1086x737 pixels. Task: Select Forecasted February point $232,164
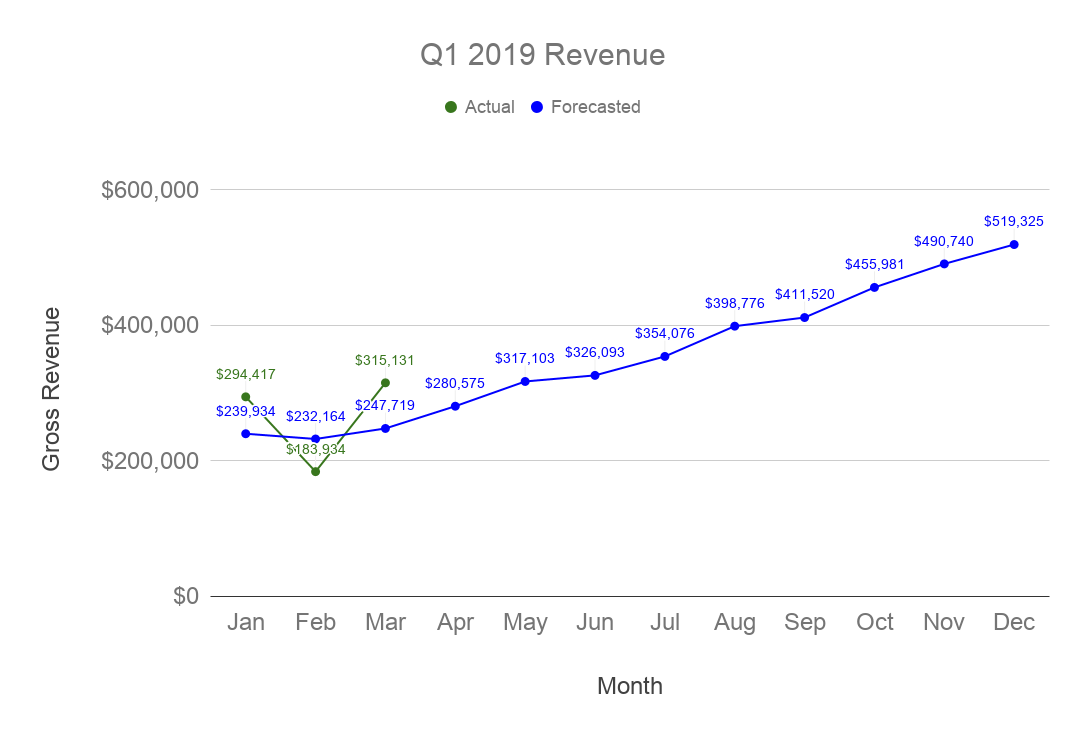point(316,439)
